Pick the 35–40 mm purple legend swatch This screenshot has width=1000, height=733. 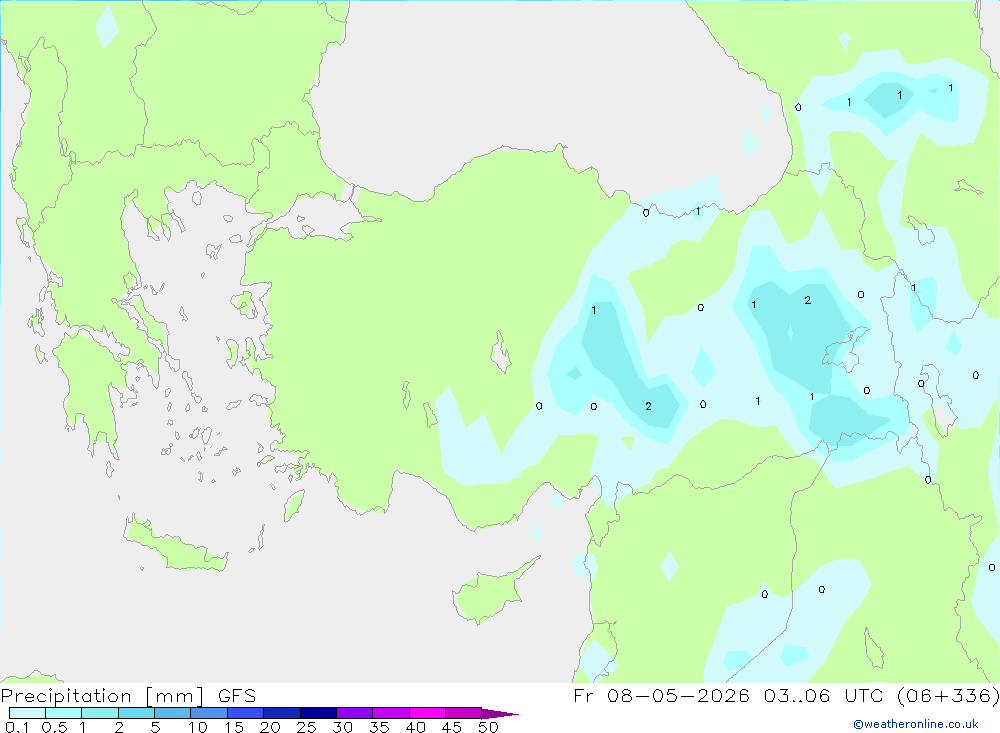pos(390,713)
